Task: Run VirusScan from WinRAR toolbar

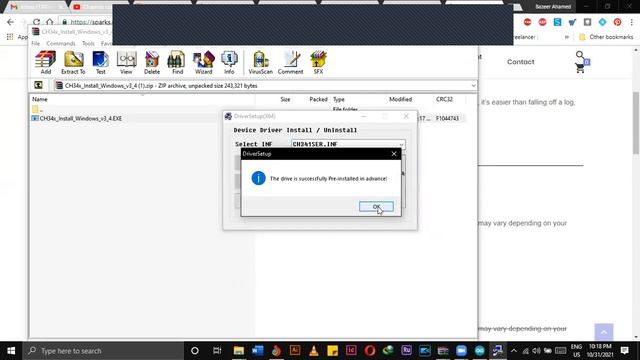Action: click(260, 62)
